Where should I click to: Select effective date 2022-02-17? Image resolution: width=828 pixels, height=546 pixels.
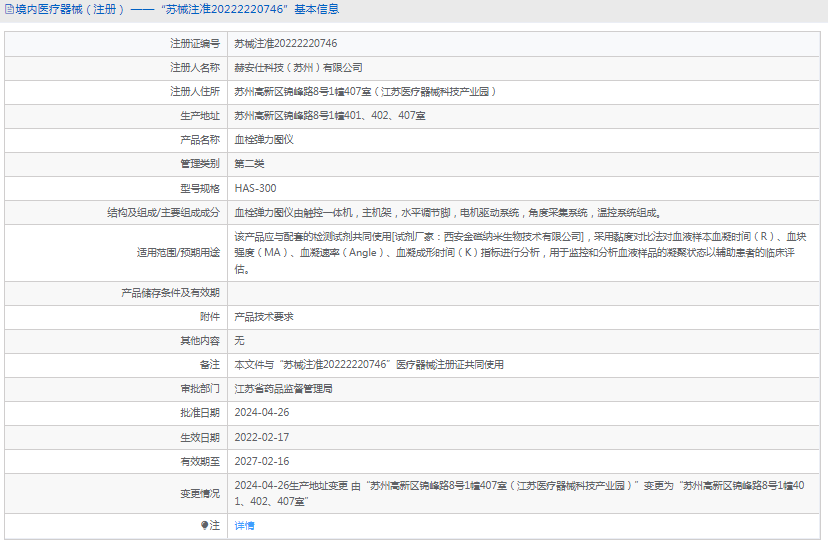pos(262,437)
